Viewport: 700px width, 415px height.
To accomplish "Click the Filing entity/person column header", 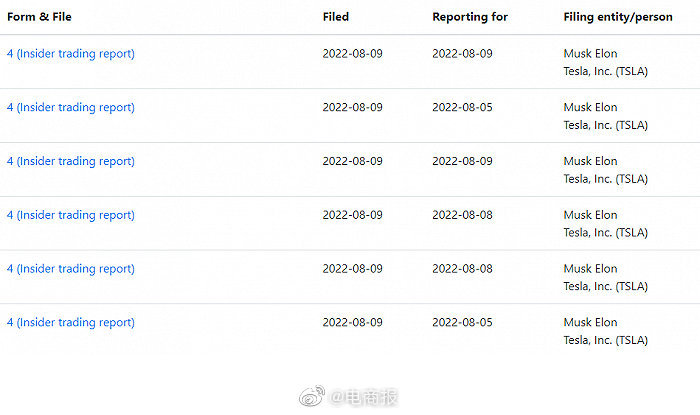I will coord(618,17).
